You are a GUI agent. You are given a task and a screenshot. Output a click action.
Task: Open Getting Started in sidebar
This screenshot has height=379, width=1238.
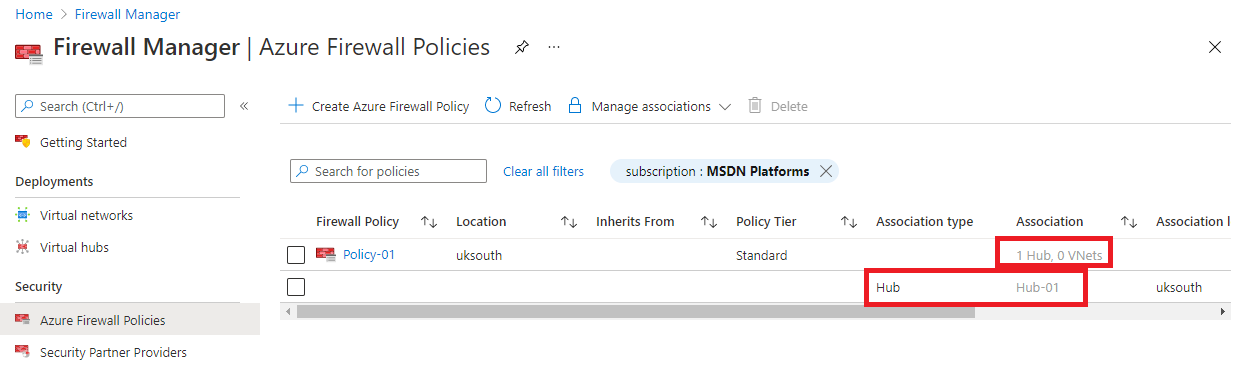pyautogui.click(x=83, y=143)
